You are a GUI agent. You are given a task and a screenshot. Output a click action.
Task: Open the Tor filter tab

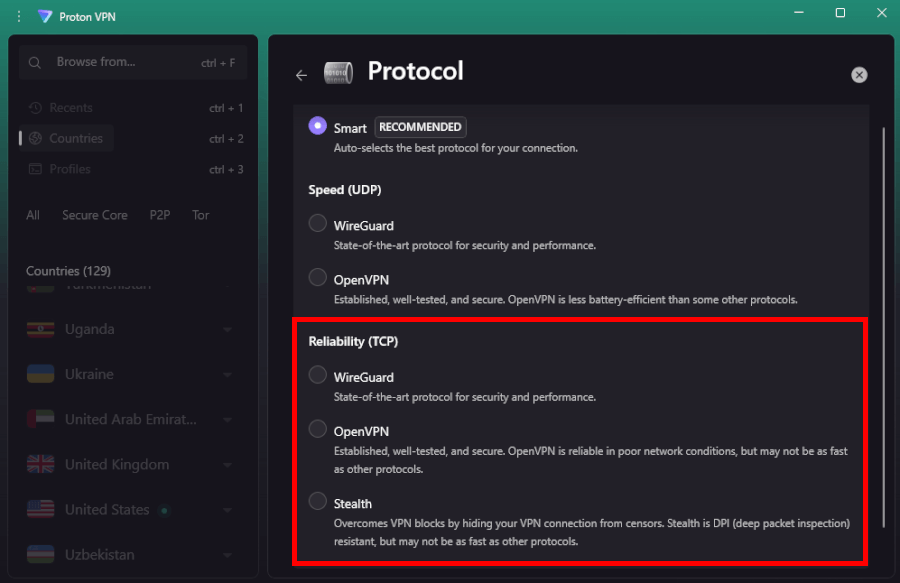[200, 214]
